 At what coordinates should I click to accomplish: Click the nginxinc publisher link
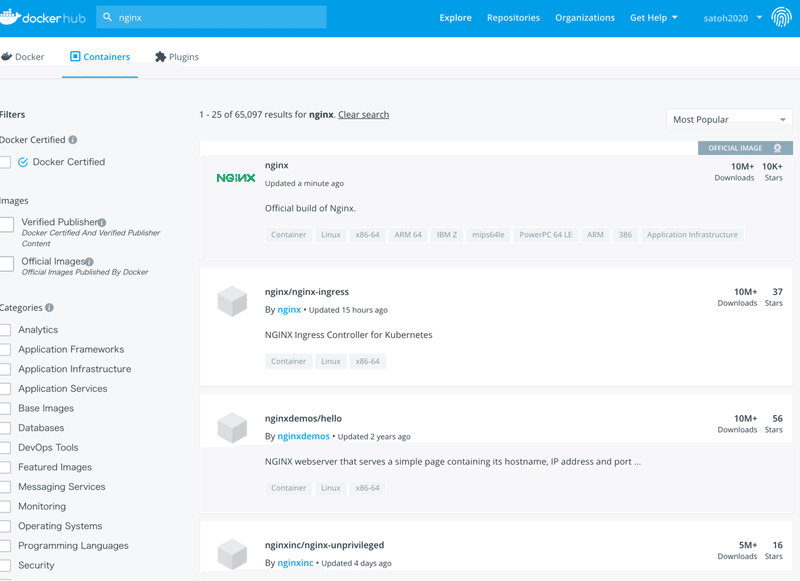coord(295,563)
